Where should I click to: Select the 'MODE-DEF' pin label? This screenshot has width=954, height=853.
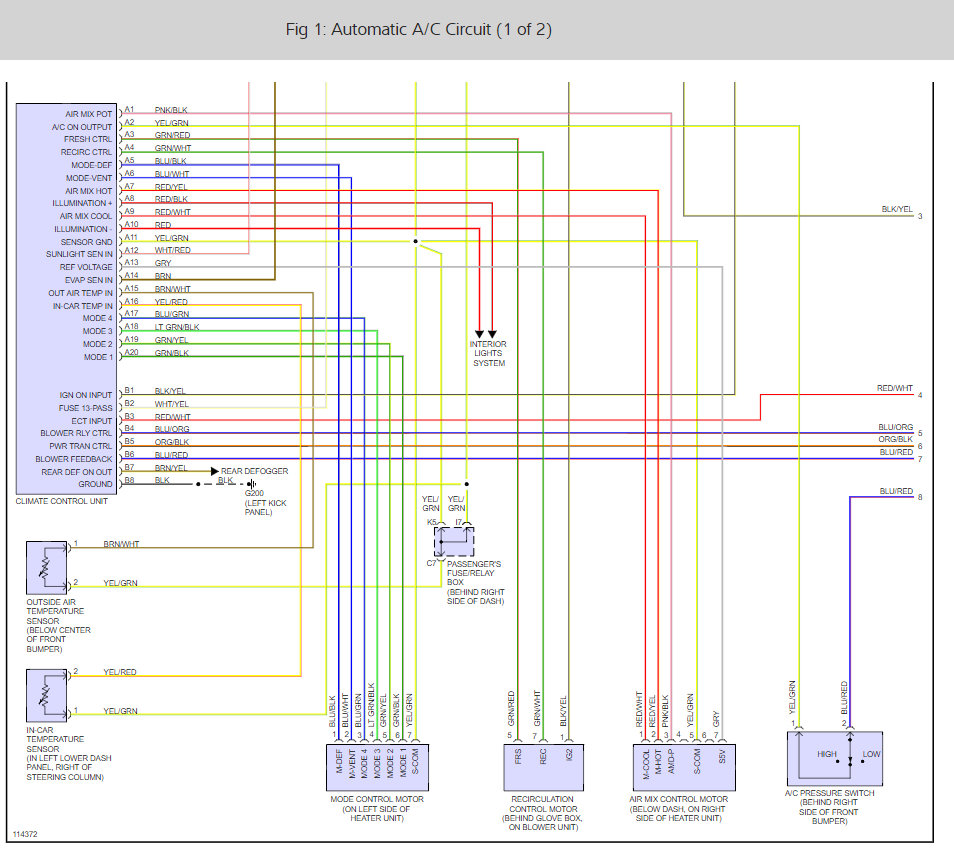(x=92, y=165)
